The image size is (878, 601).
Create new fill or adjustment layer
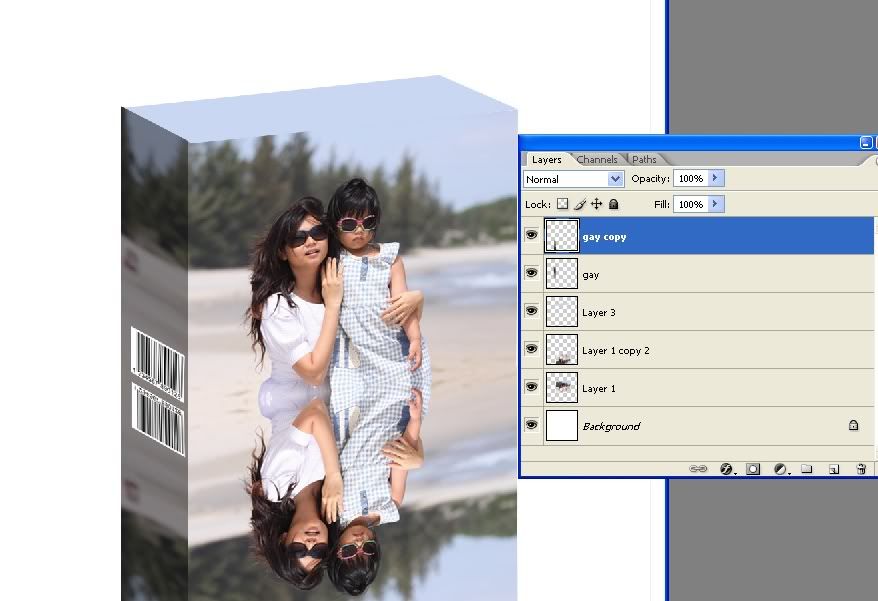point(780,468)
